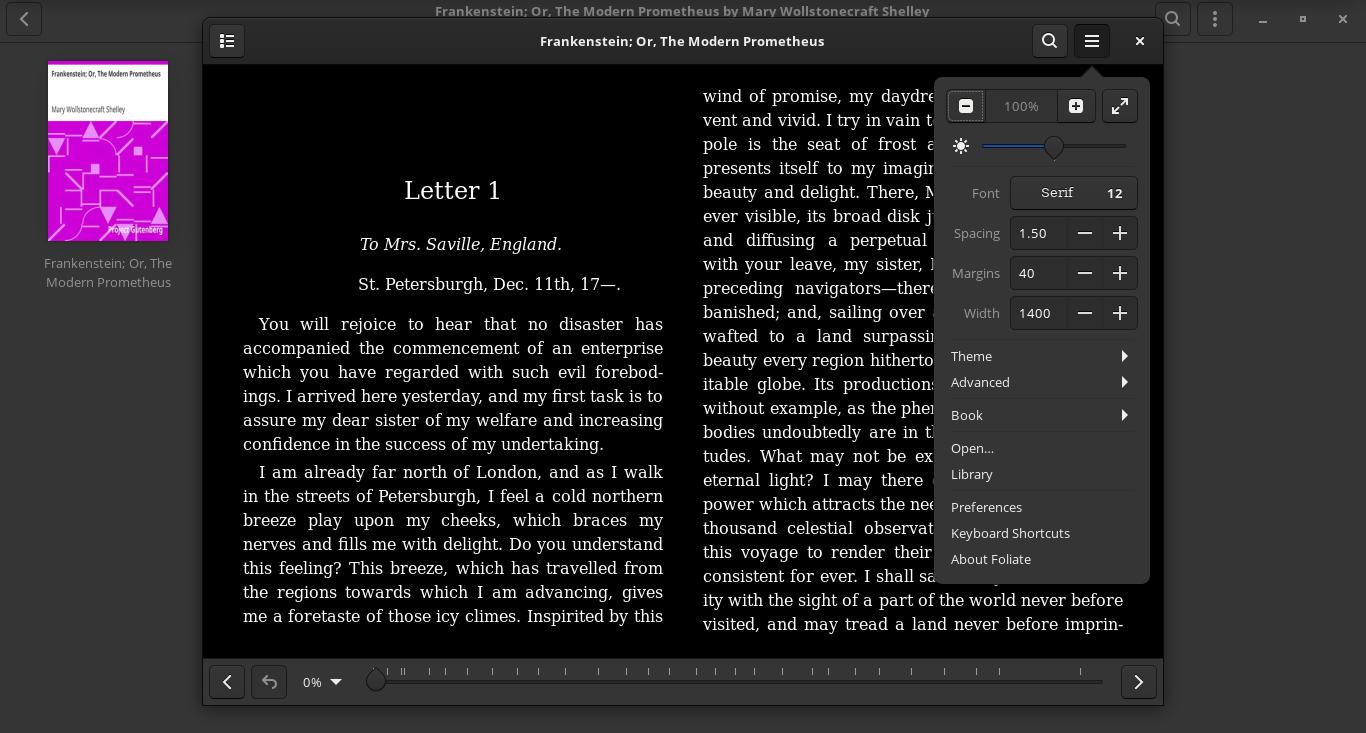The image size is (1366, 733).
Task: Click the library book title label
Action: click(108, 273)
